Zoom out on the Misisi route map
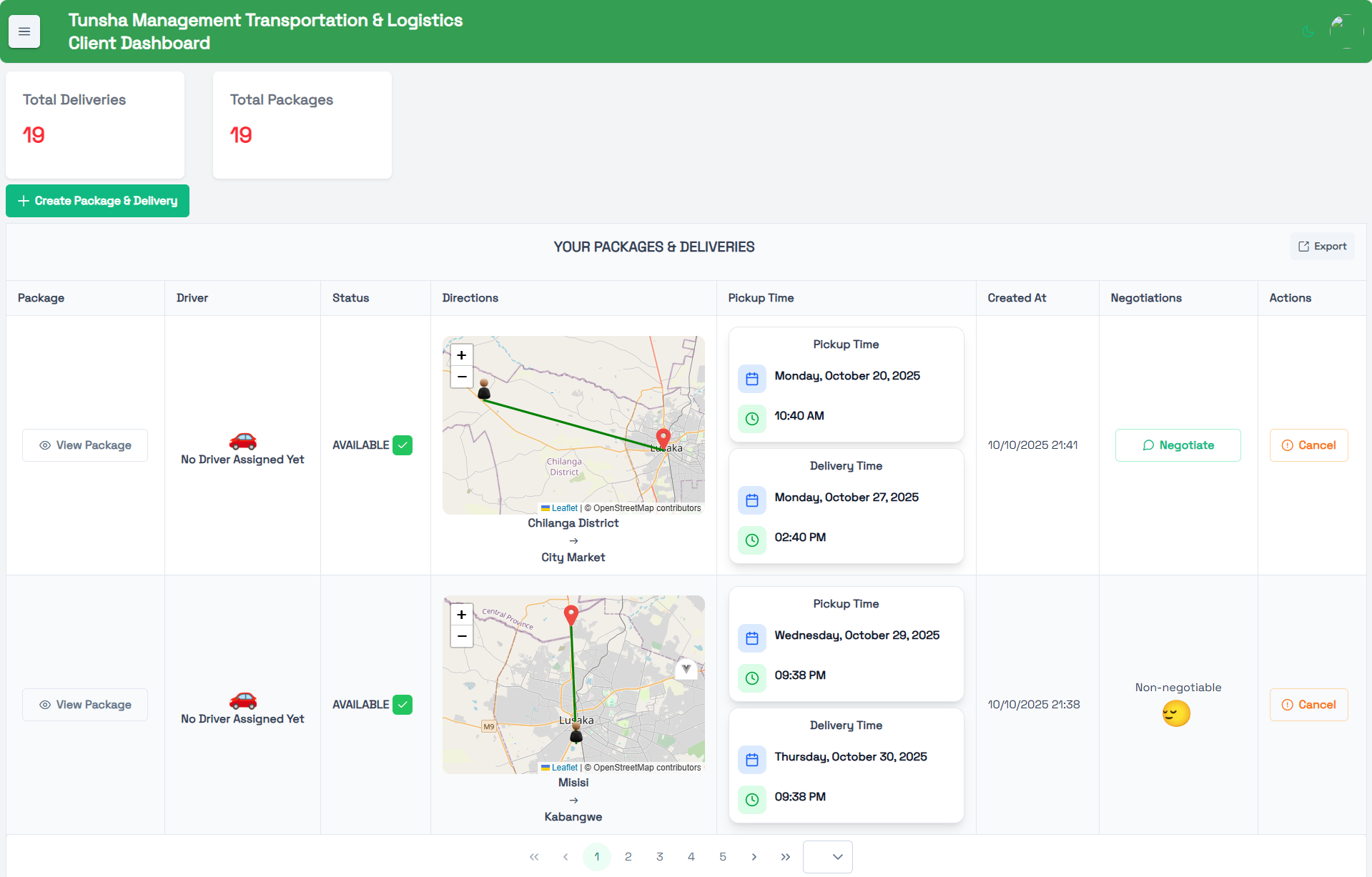Image resolution: width=1372 pixels, height=877 pixels. pyautogui.click(x=462, y=636)
